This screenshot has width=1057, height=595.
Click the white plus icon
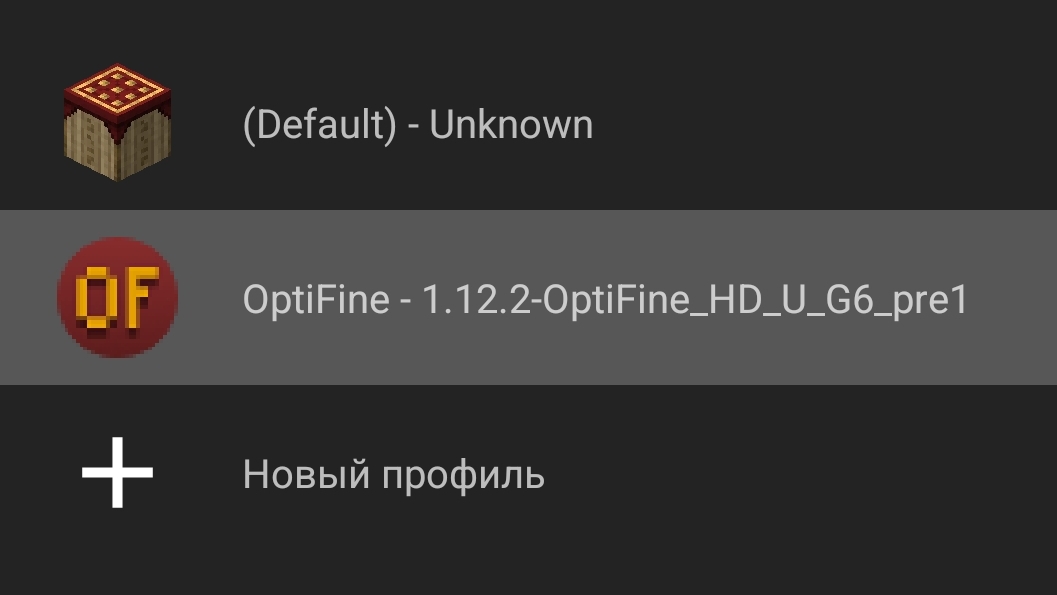point(117,472)
